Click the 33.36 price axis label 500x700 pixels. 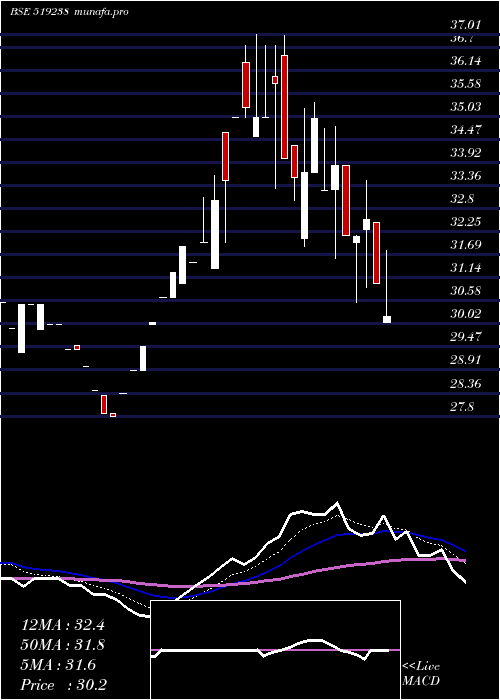[x=466, y=176]
